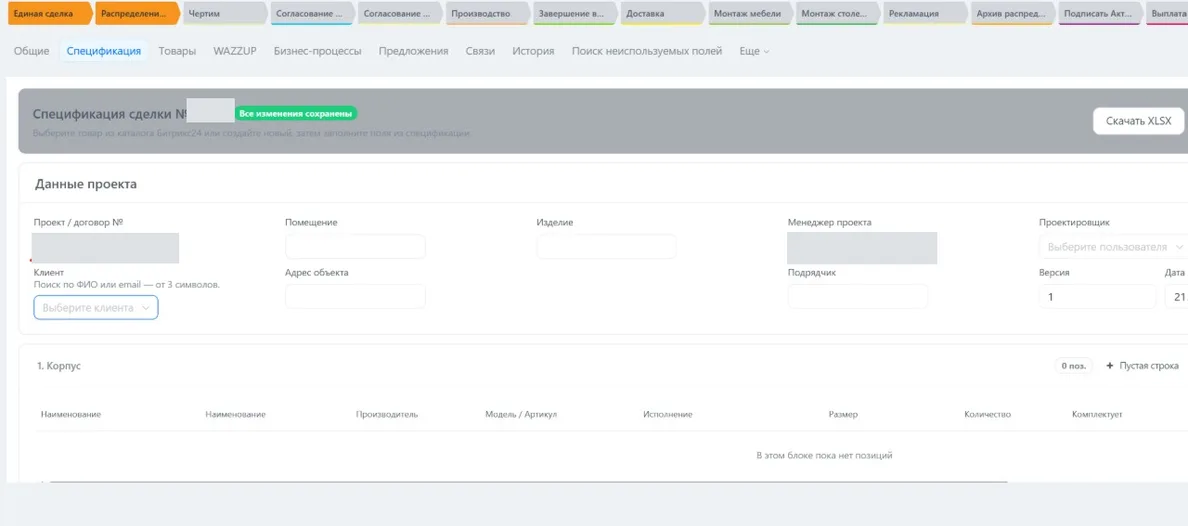Select the Завершение в... pipeline stage
The width and height of the screenshot is (1188, 526).
(575, 14)
